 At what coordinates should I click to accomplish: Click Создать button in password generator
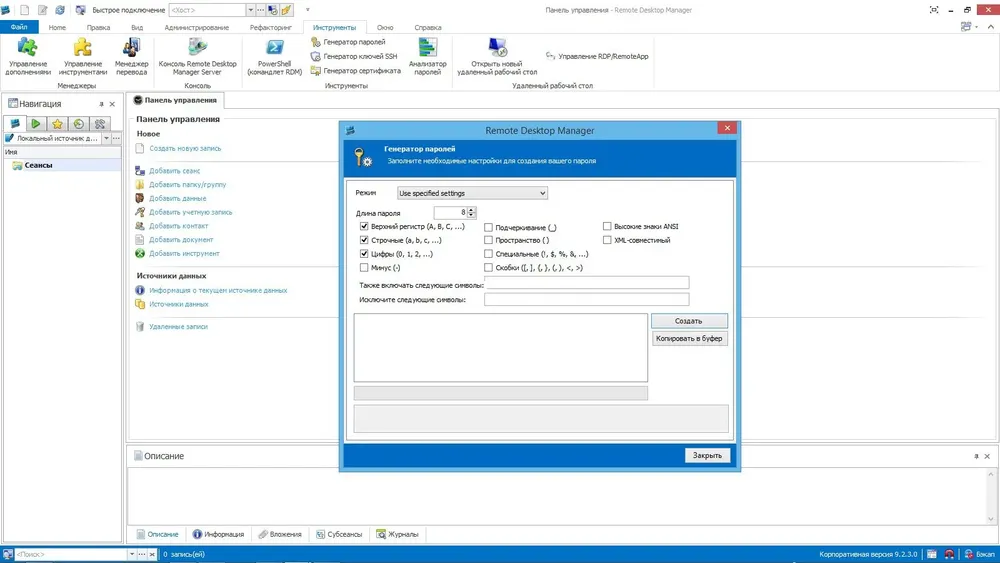pyautogui.click(x=689, y=321)
